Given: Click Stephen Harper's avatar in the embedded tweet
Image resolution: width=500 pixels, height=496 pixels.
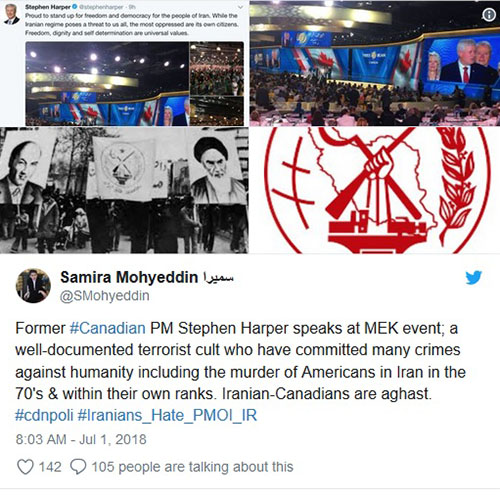Looking at the screenshot, I should (12, 15).
